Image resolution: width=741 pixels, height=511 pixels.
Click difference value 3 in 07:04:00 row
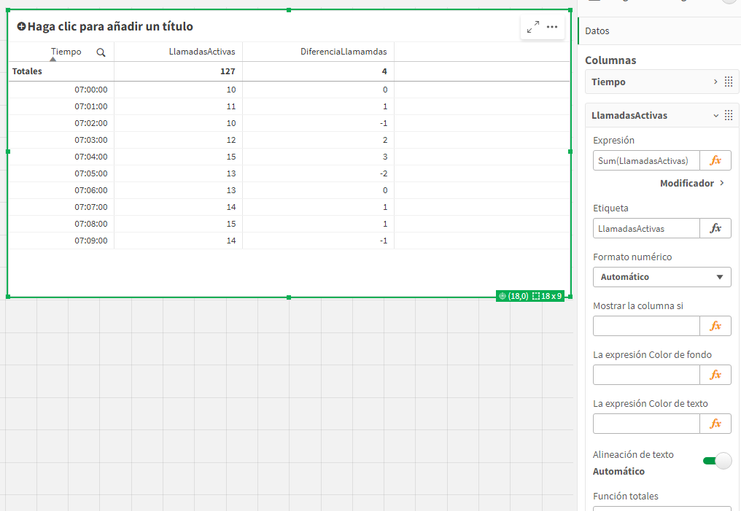tap(385, 157)
